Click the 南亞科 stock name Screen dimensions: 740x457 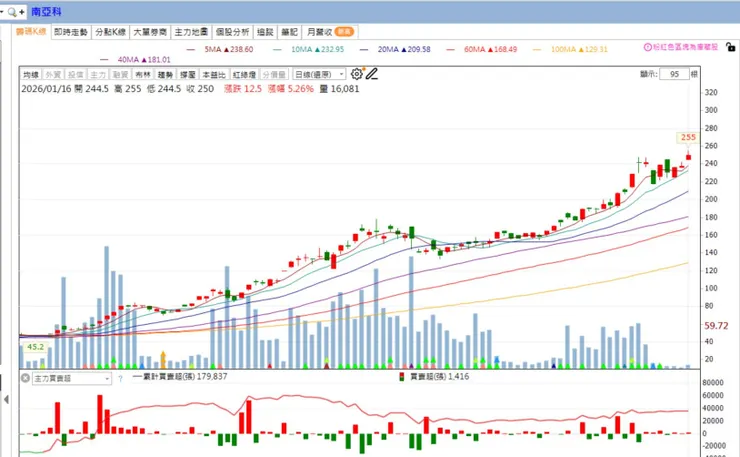[46, 12]
